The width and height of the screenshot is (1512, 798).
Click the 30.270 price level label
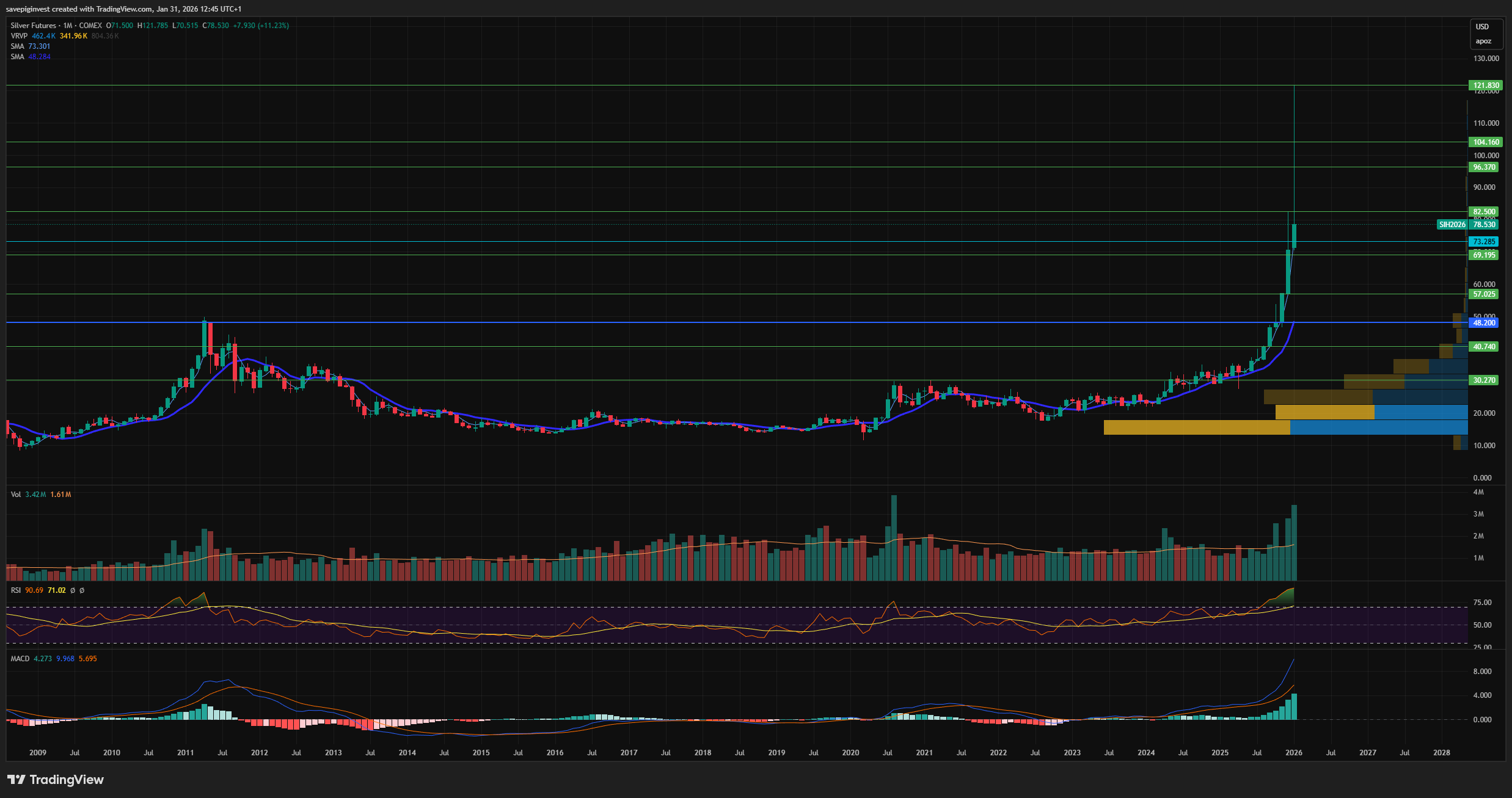click(1484, 380)
